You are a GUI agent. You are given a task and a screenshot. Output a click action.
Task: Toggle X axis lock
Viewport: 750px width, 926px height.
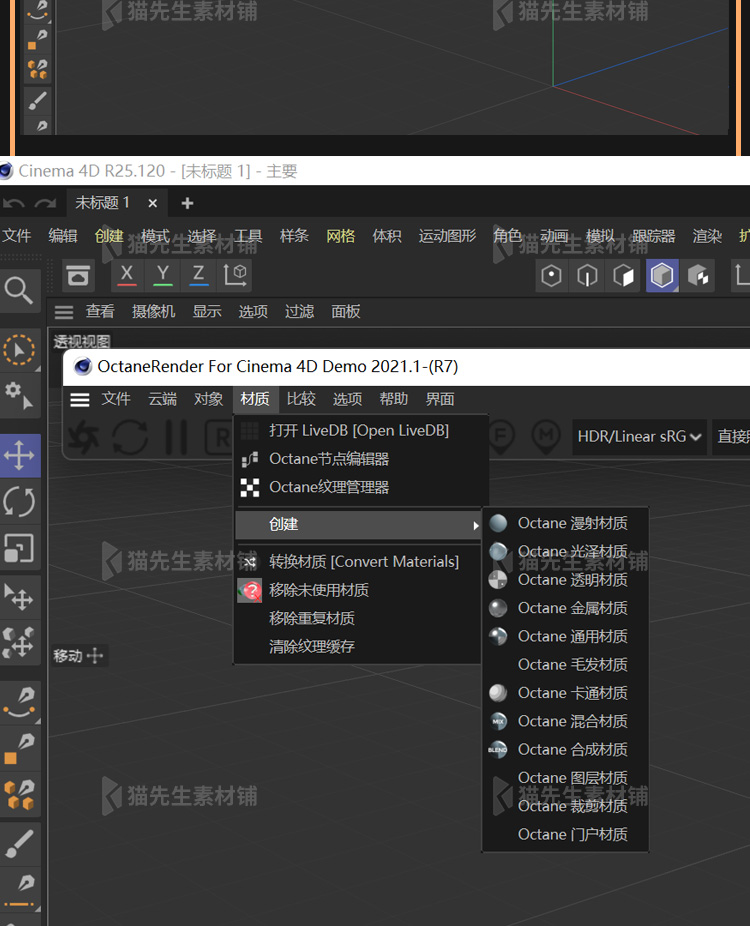pyautogui.click(x=126, y=275)
